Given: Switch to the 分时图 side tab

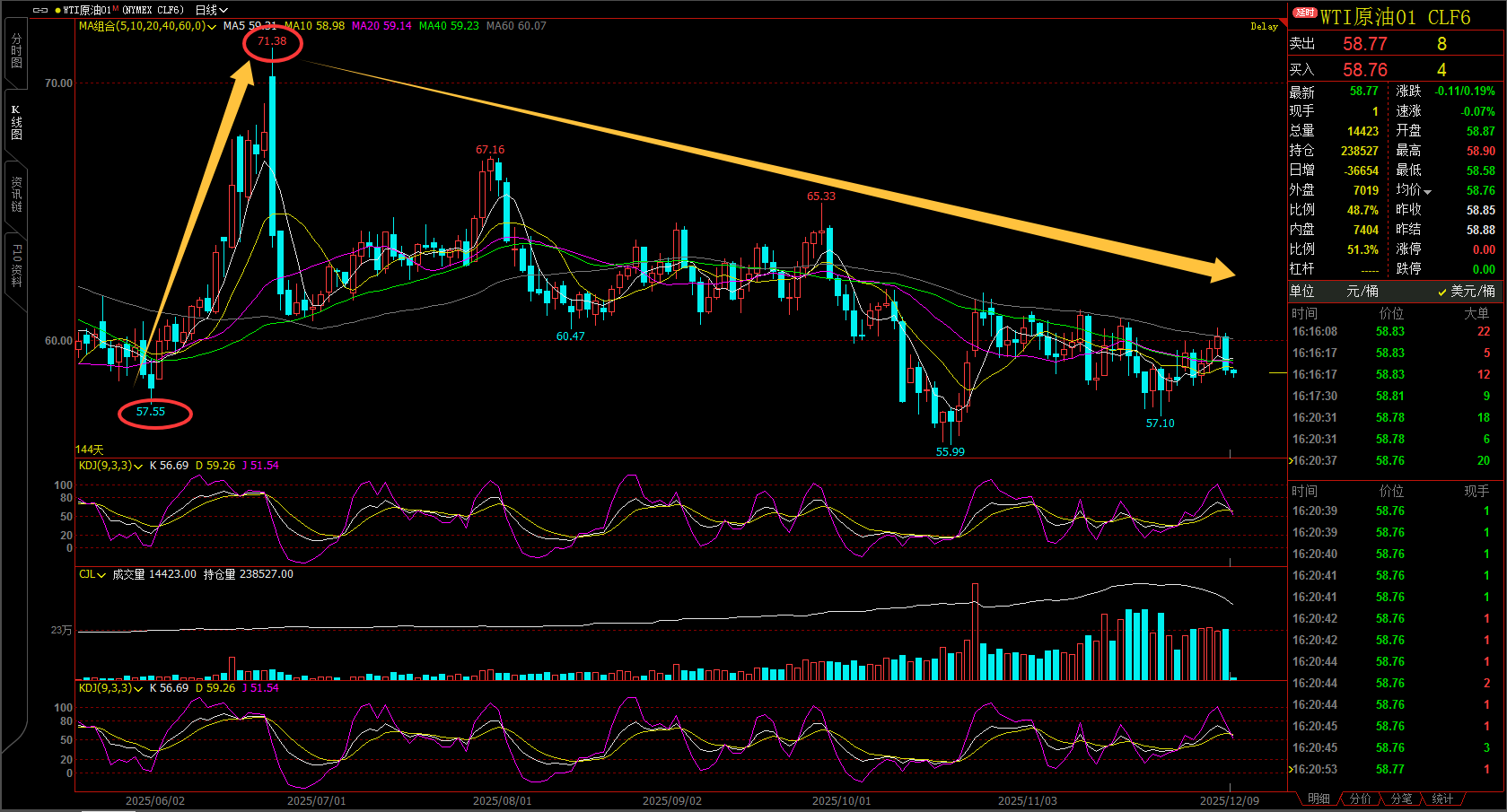Looking at the screenshot, I should click(16, 51).
